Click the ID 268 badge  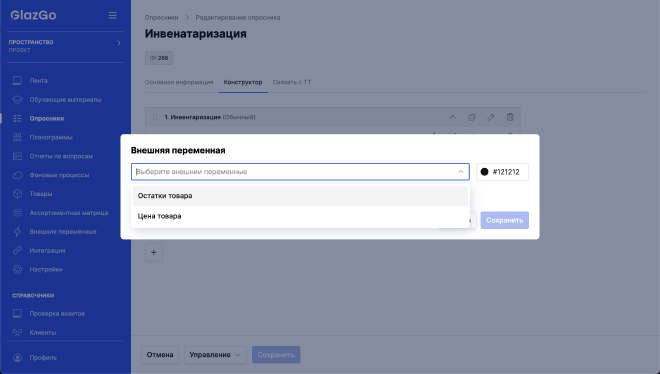point(159,58)
